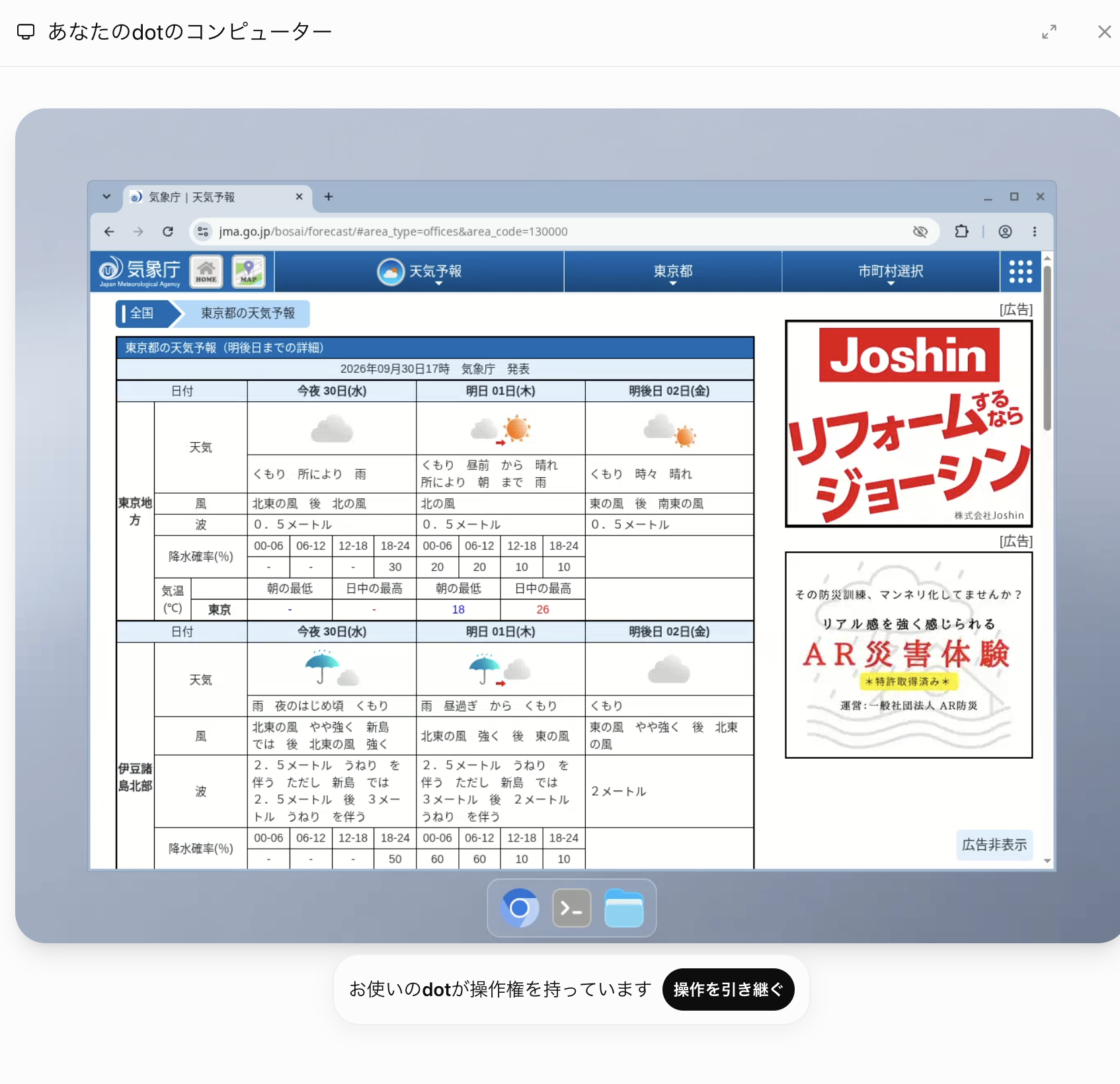
Task: View site information icon in address bar
Action: pos(203,231)
